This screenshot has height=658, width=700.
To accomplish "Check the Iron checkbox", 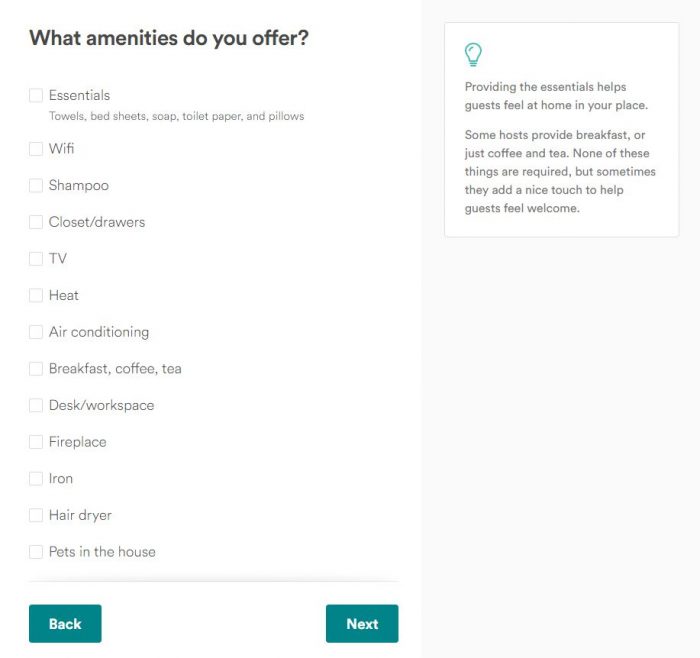I will point(36,479).
